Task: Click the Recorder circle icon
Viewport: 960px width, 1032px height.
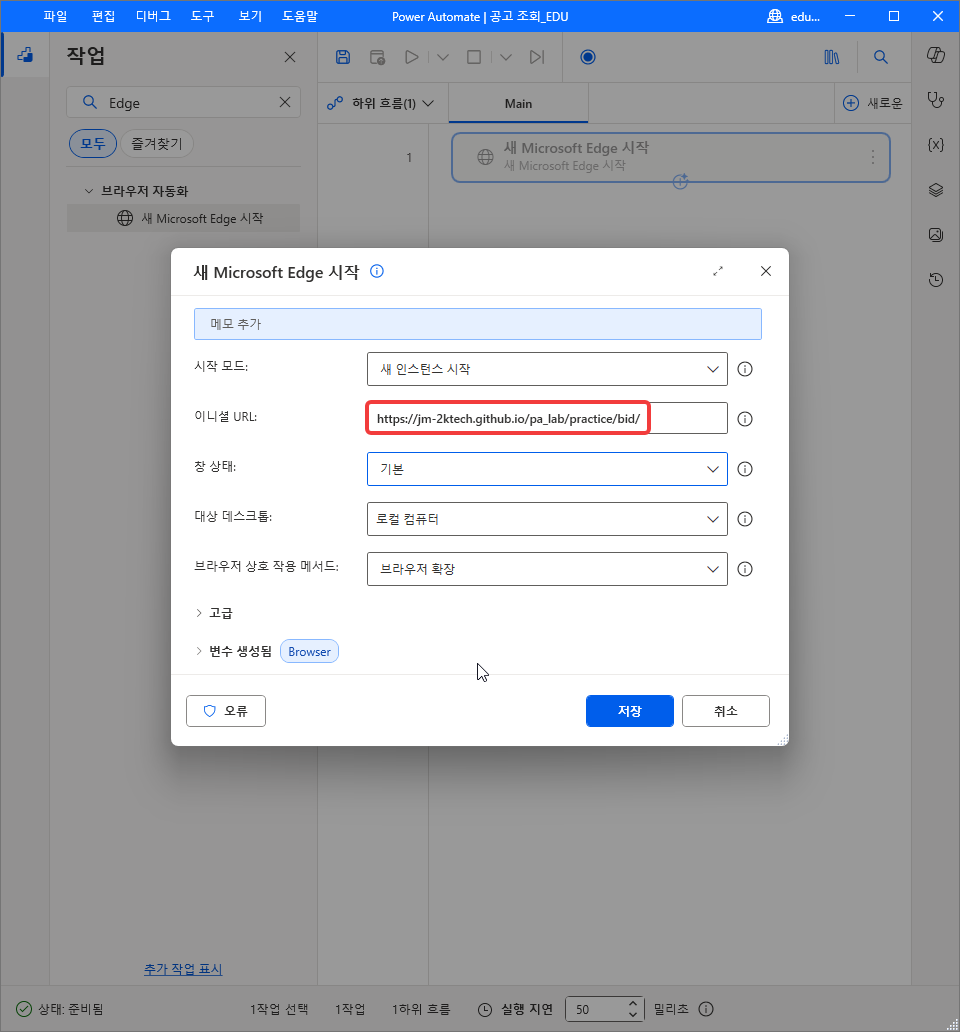Action: point(588,57)
